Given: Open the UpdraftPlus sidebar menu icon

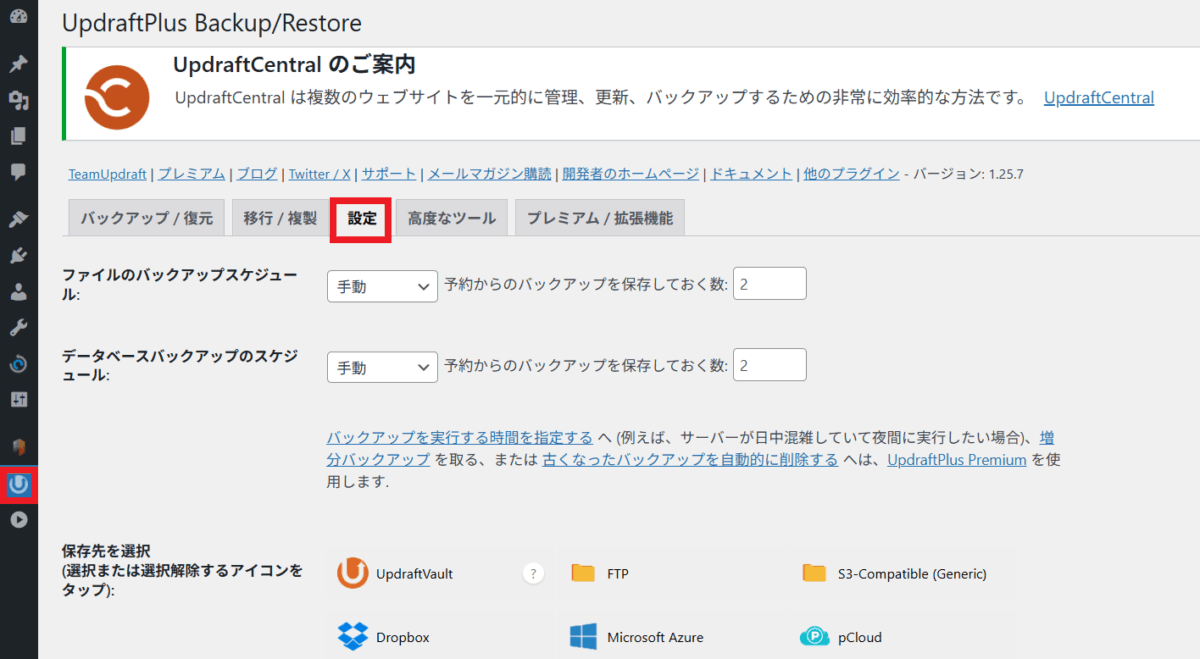Looking at the screenshot, I should [18, 485].
